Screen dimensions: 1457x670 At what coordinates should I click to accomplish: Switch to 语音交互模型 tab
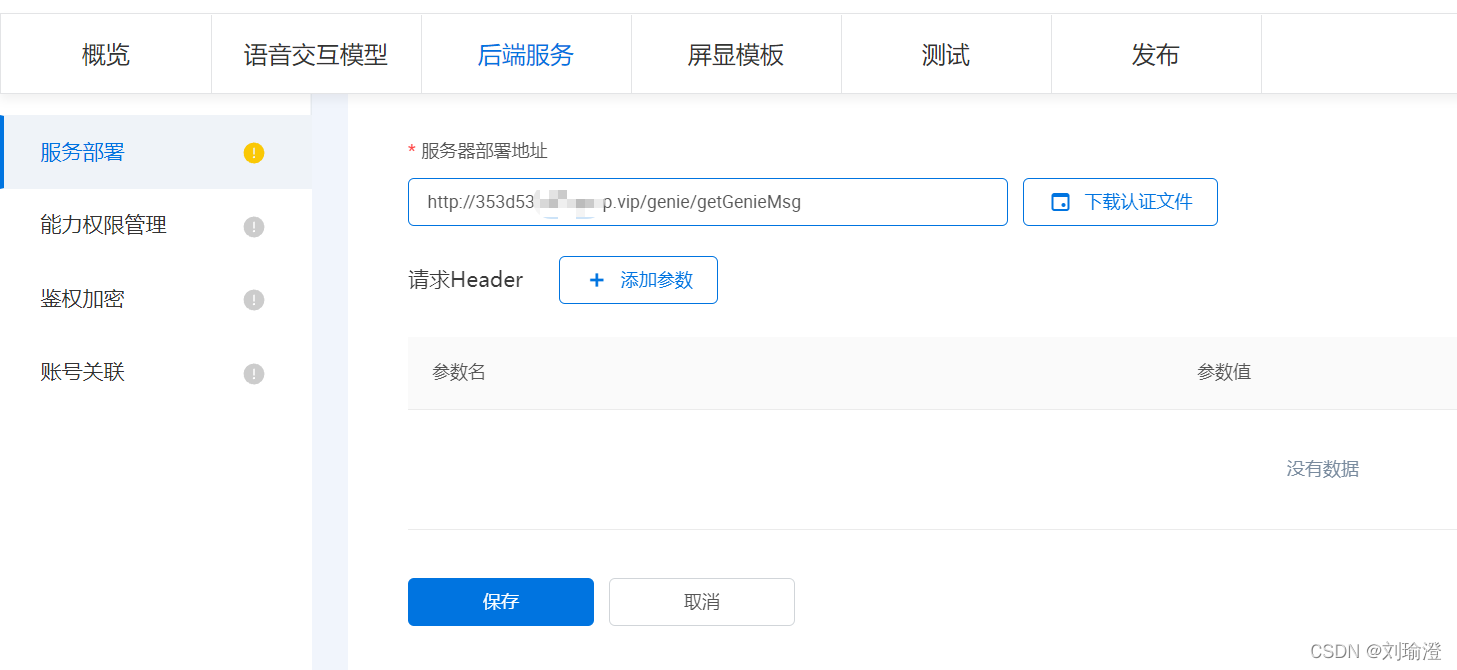pos(316,55)
